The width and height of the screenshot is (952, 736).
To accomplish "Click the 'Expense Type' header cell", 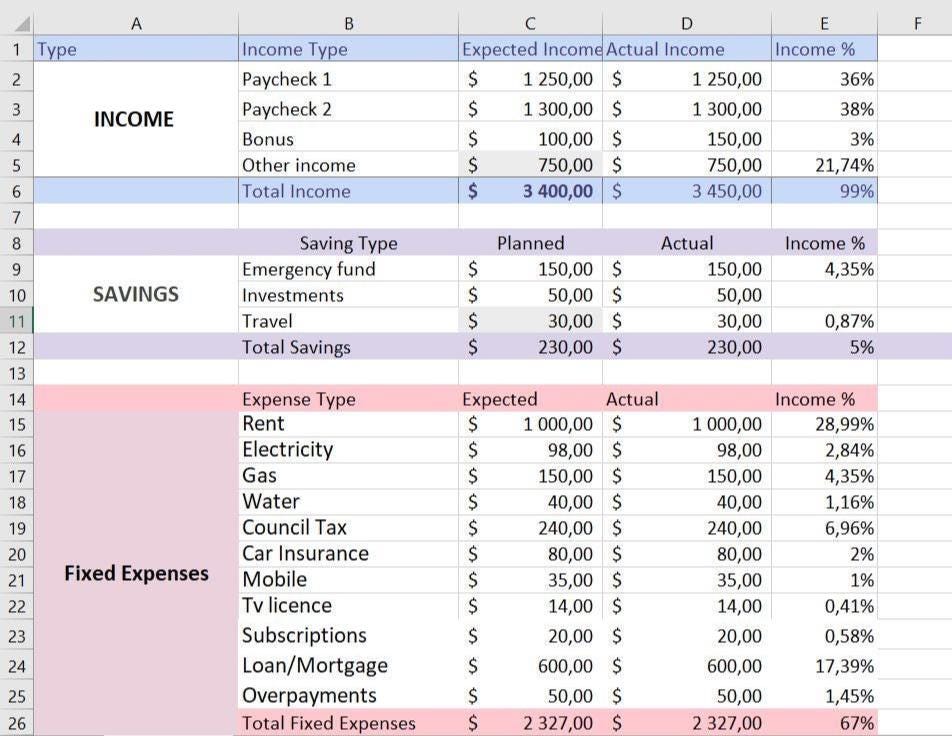I will point(348,398).
